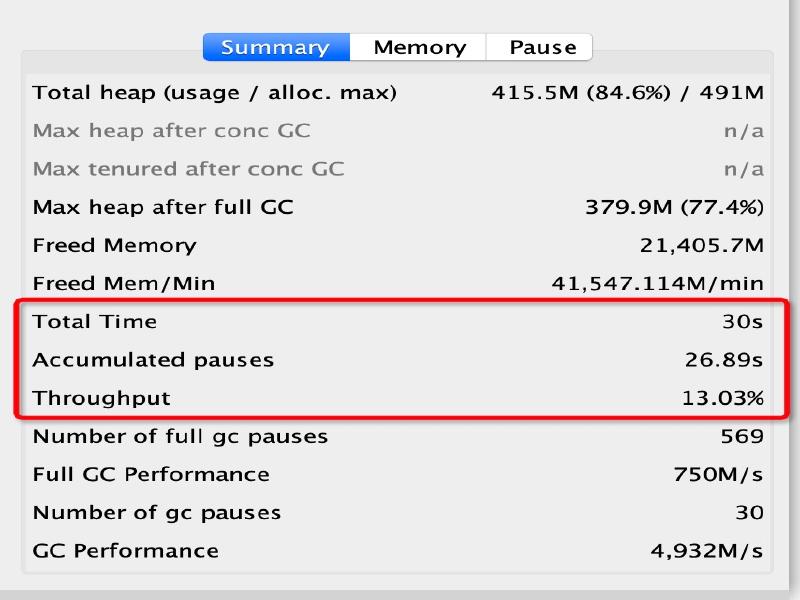Select the Freed Memory row label
This screenshot has height=600, width=800.
[x=114, y=245]
